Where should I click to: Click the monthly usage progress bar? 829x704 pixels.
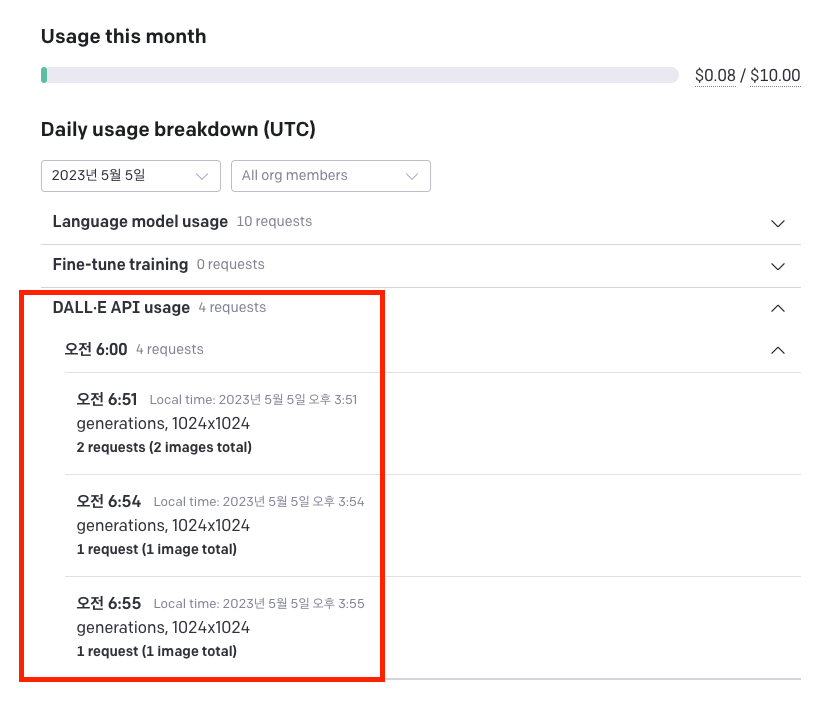coord(360,75)
